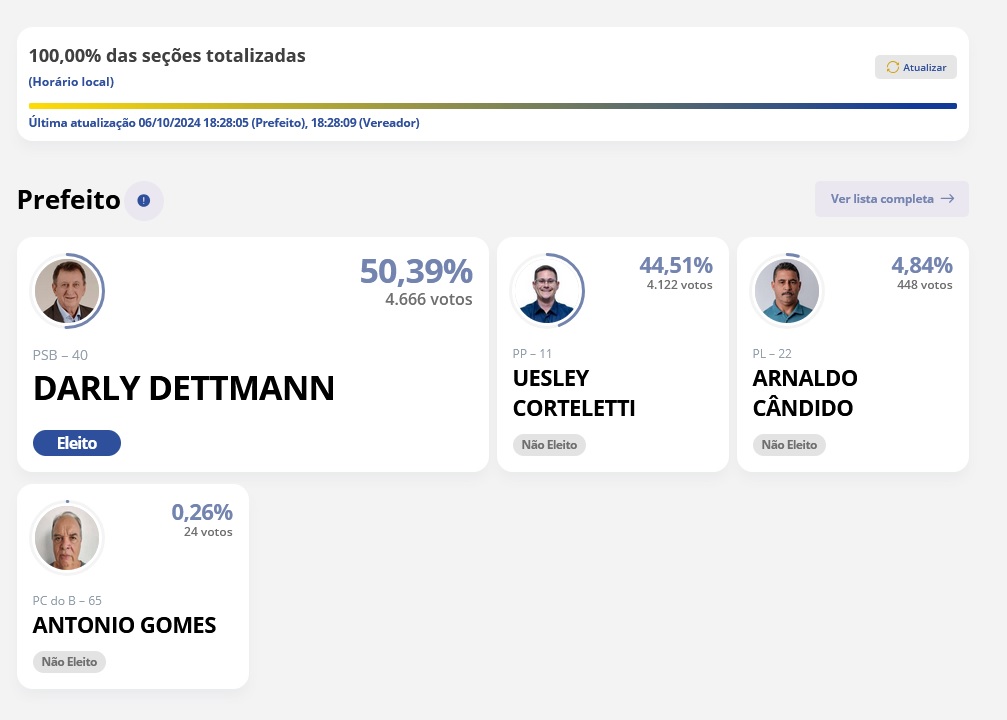Open Darly Dettmann's candidate photo

67,292
